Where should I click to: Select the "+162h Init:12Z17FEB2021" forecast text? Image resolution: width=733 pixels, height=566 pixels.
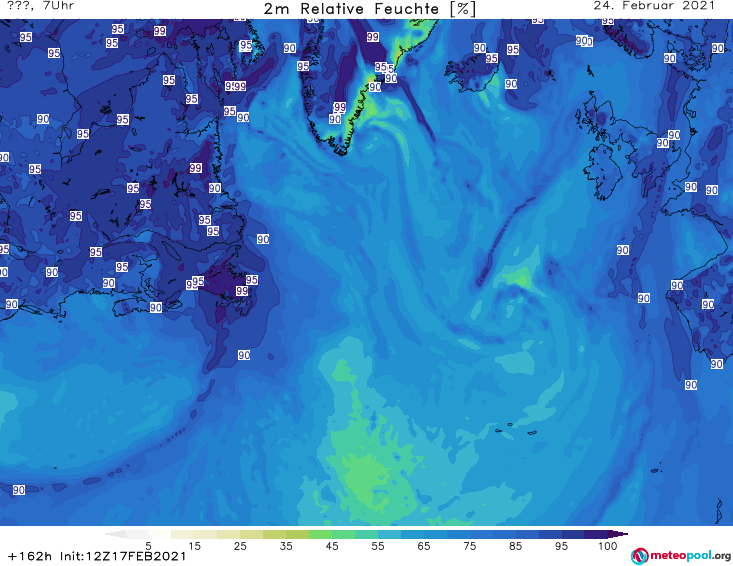click(x=97, y=556)
